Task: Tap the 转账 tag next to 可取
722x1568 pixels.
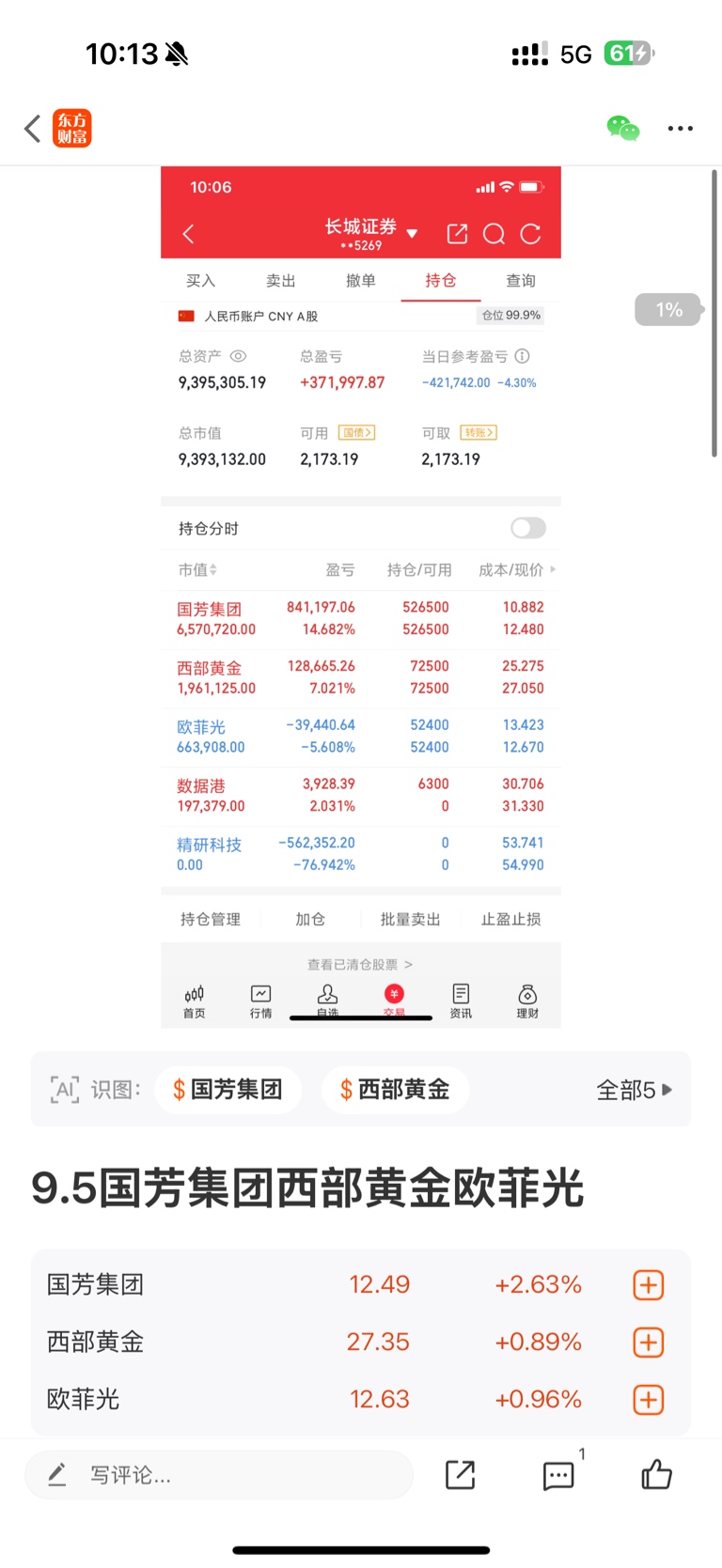Action: [479, 432]
